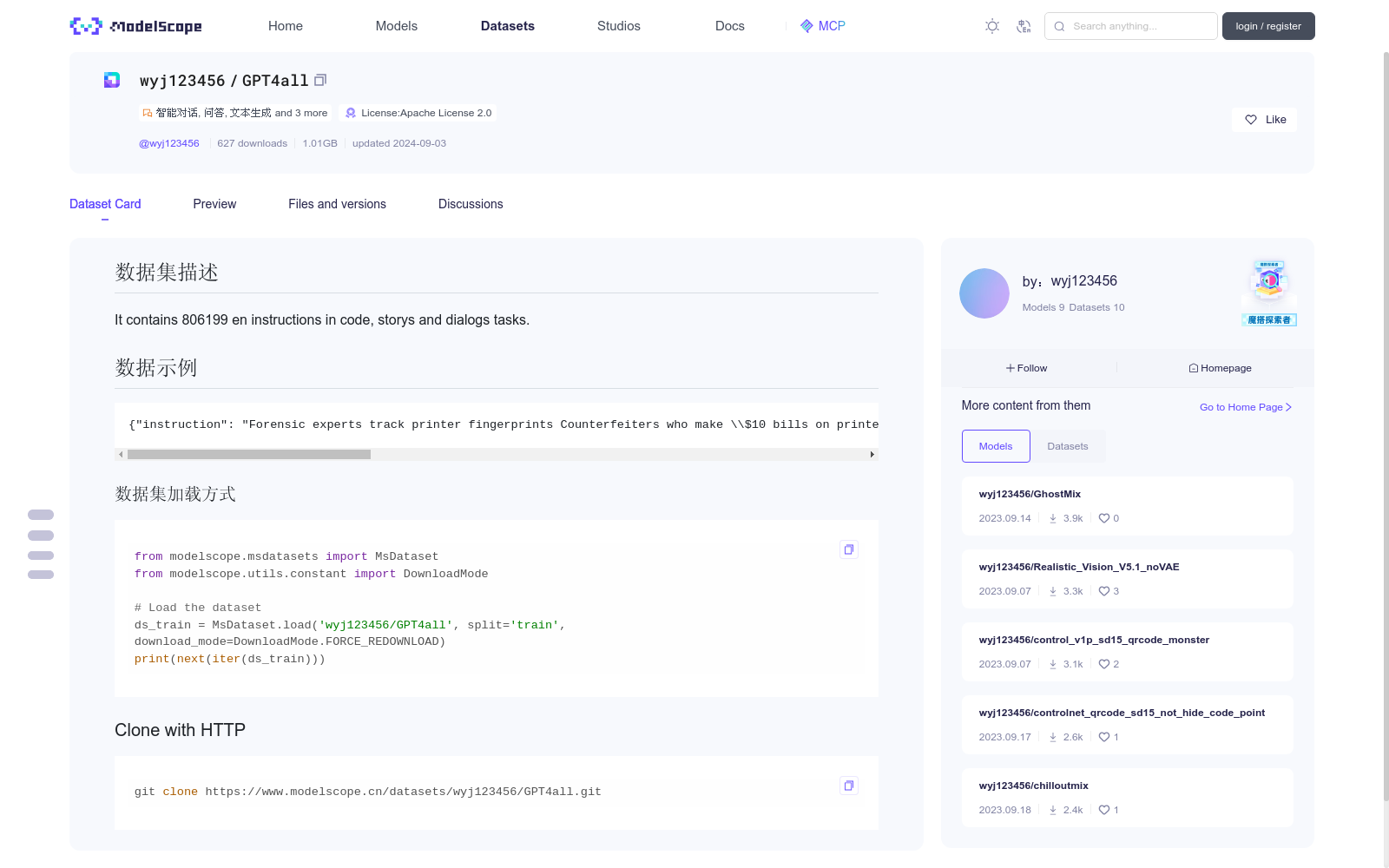The width and height of the screenshot is (1389, 868).
Task: Open the Preview tab
Action: coord(214,204)
